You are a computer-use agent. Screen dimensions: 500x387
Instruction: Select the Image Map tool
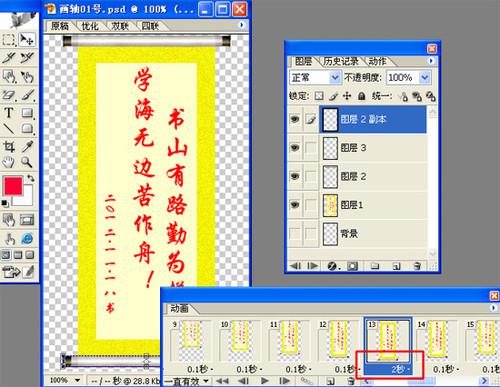click(9, 77)
